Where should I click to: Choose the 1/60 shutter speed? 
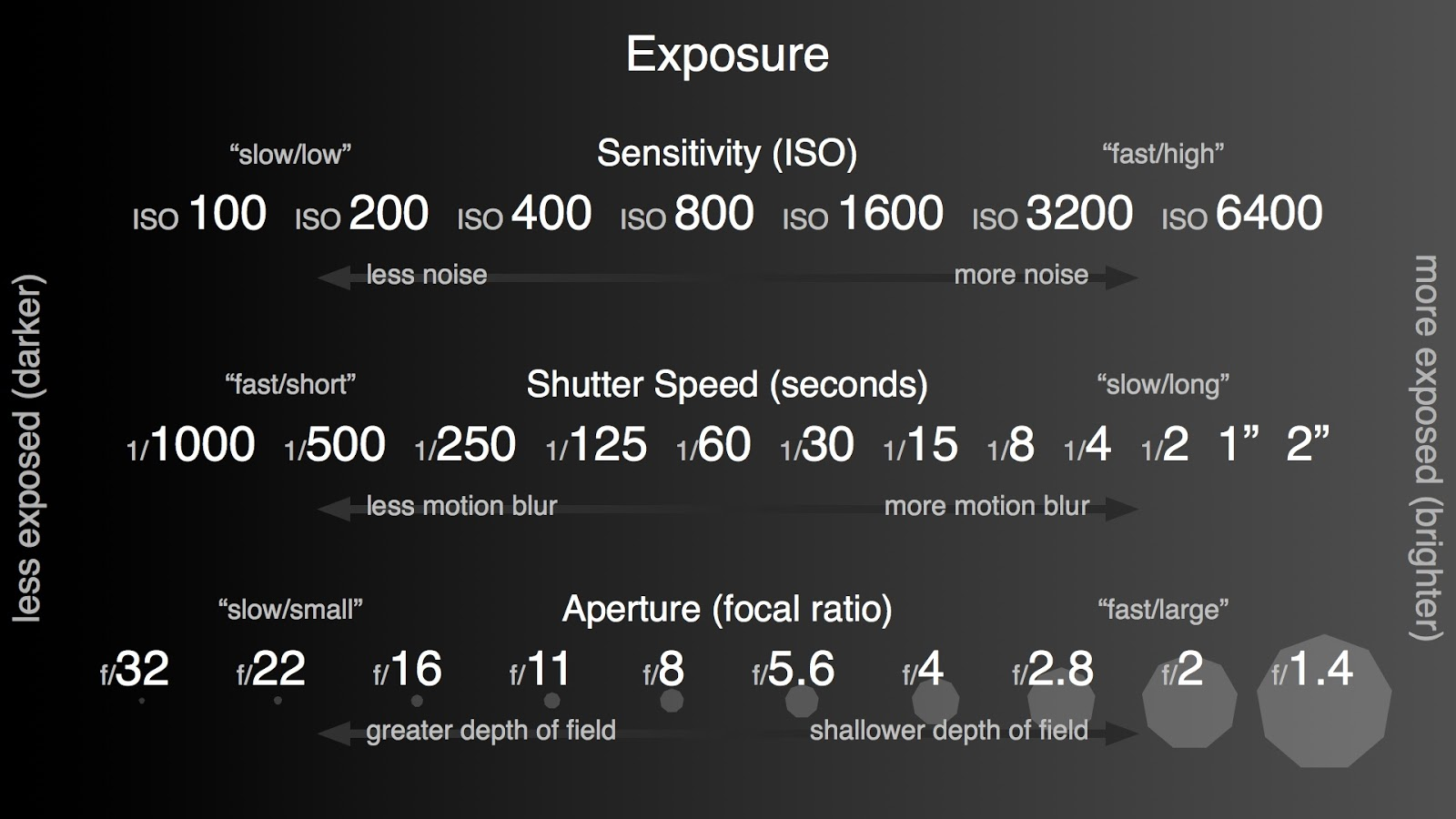(714, 446)
